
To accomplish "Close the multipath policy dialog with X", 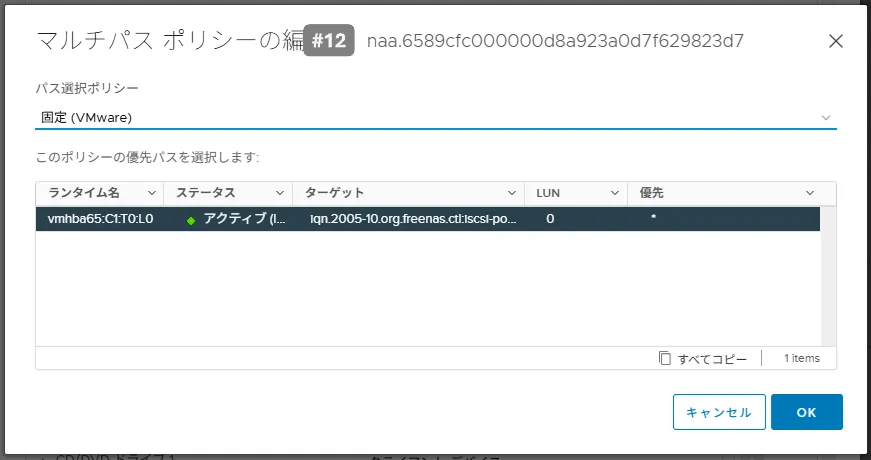I will click(836, 41).
